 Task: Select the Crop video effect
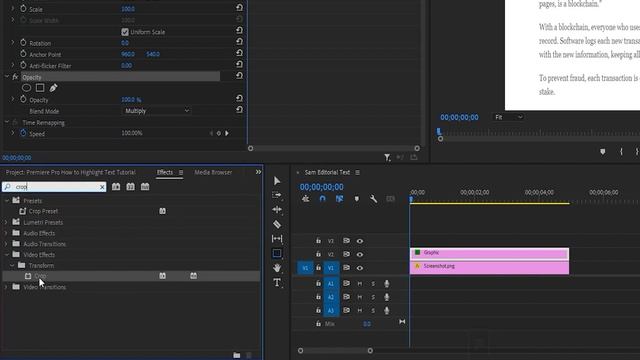click(40, 276)
